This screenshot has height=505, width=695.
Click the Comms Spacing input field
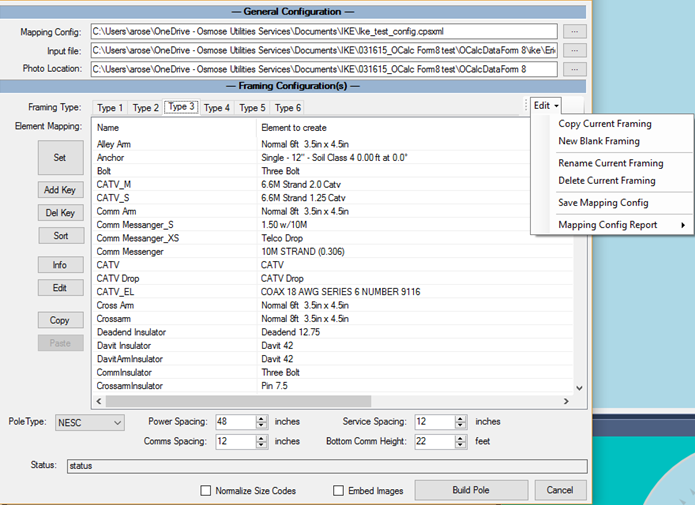236,442
